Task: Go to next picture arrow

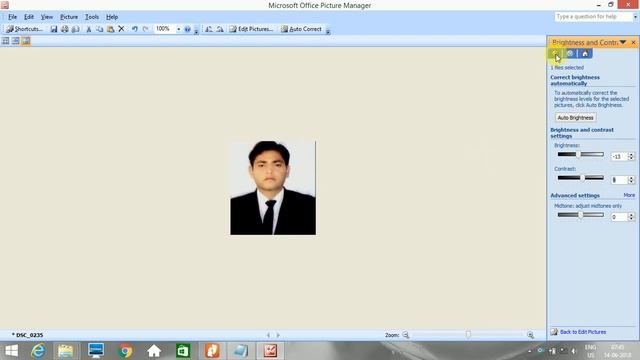Action: pos(278,335)
